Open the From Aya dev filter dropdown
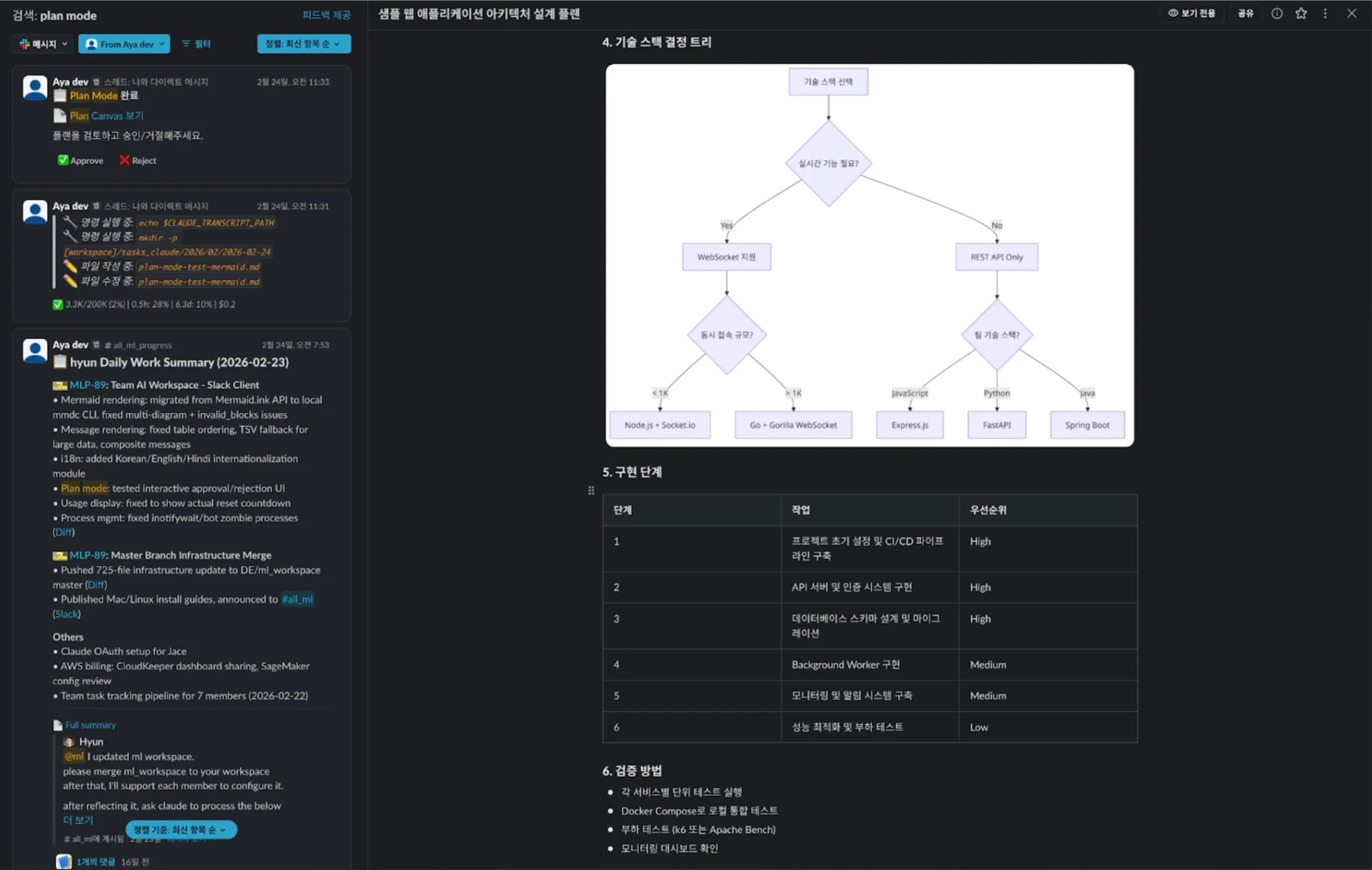 click(x=124, y=44)
